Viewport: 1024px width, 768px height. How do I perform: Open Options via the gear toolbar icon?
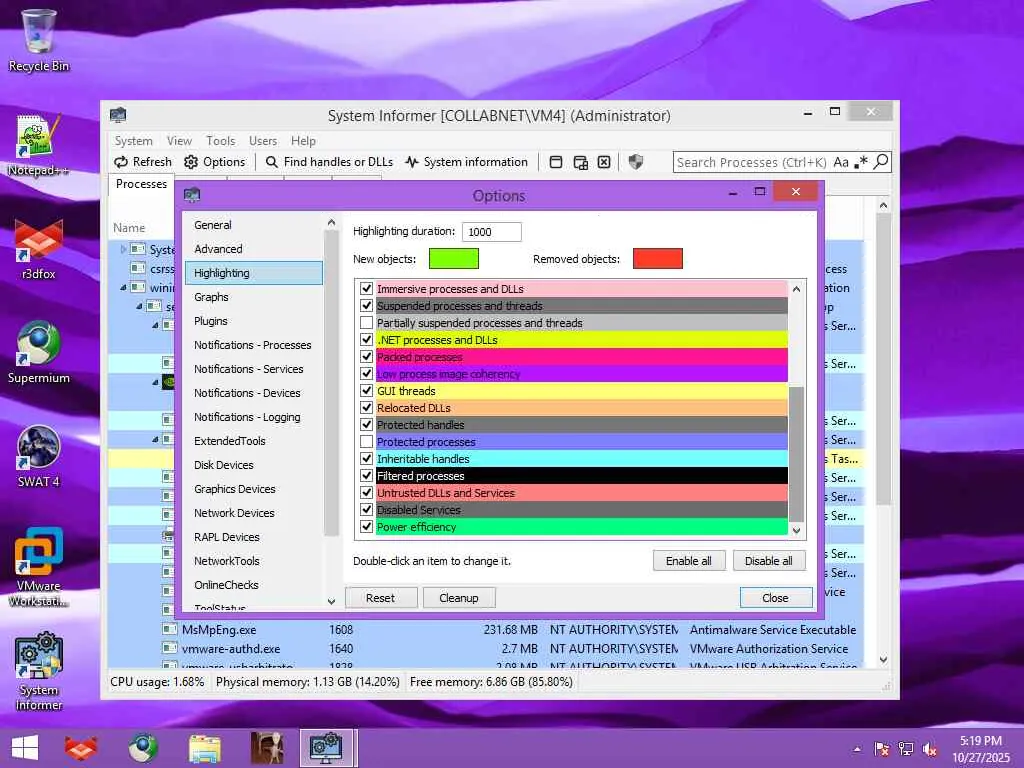click(191, 162)
